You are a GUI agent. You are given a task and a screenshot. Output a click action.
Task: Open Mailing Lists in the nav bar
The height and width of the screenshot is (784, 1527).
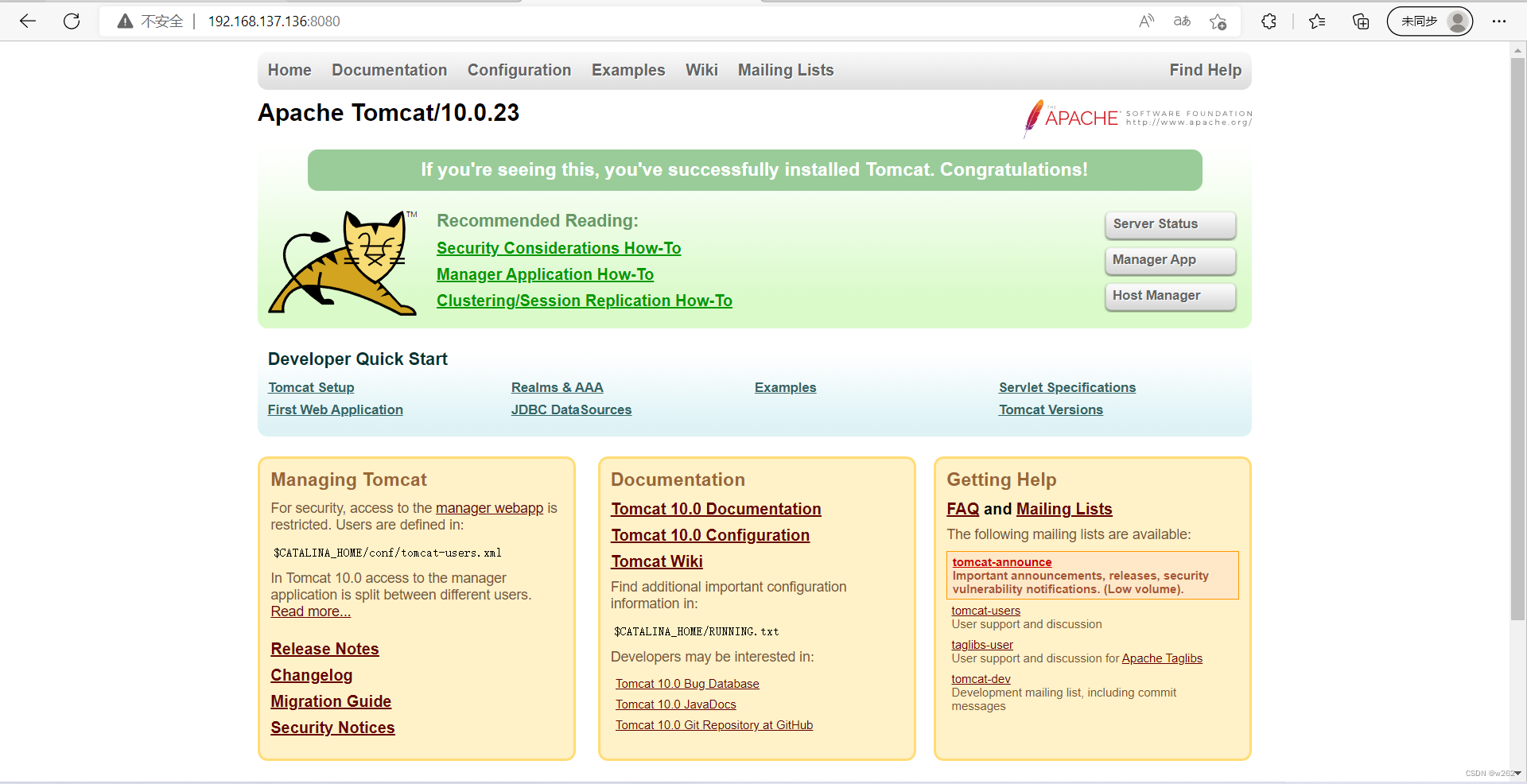coord(786,70)
